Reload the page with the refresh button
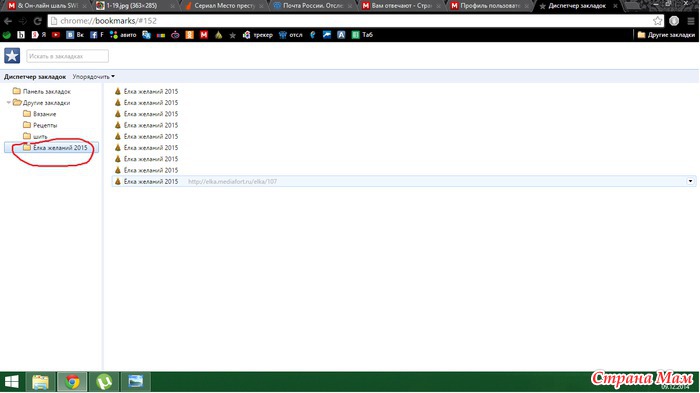700x393 pixels. (x=38, y=21)
